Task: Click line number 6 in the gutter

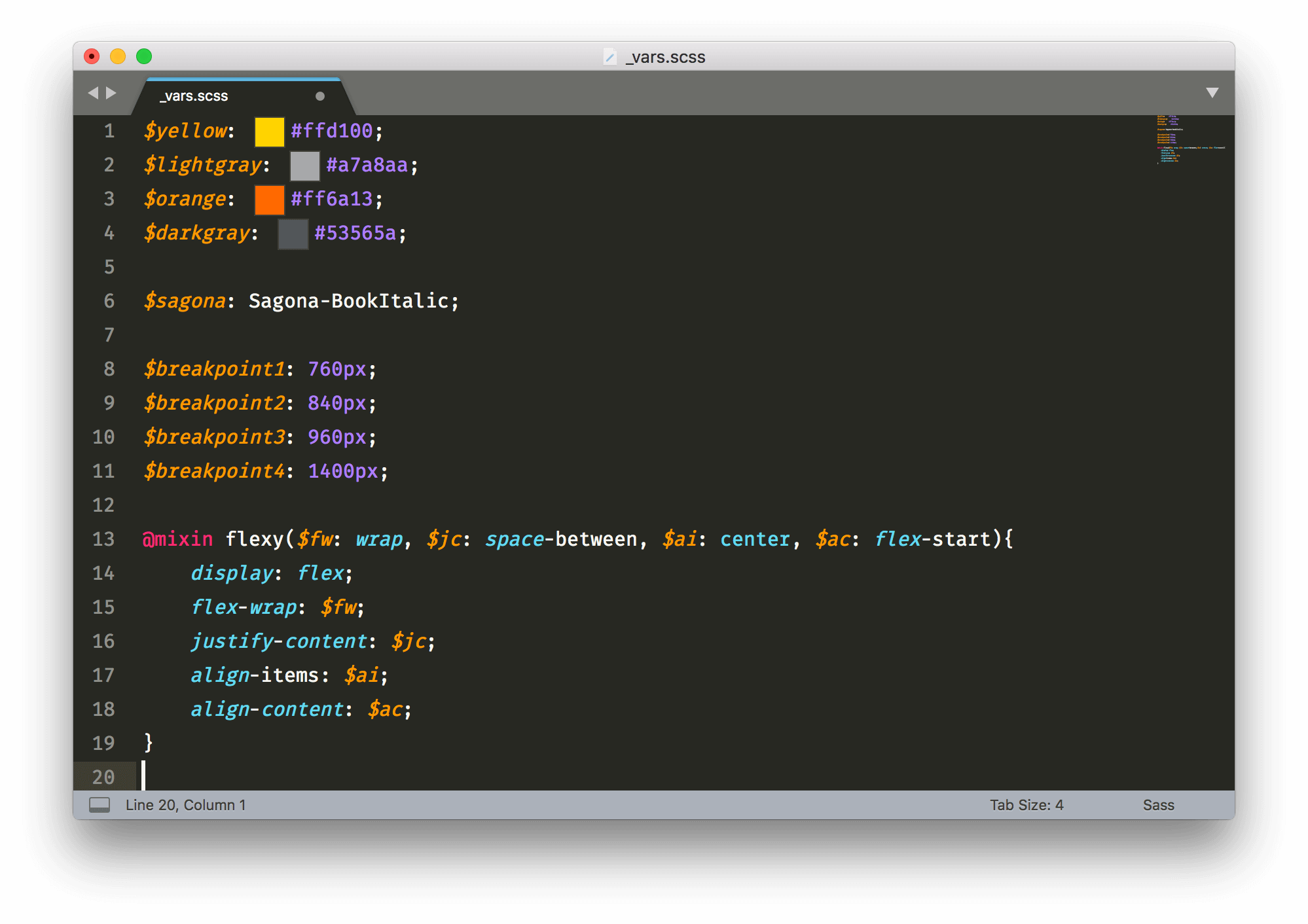Action: (109, 301)
